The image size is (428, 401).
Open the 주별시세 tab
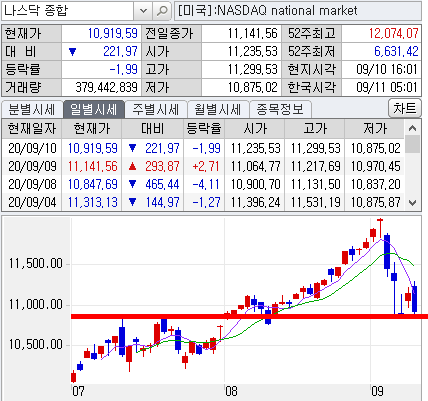click(156, 109)
